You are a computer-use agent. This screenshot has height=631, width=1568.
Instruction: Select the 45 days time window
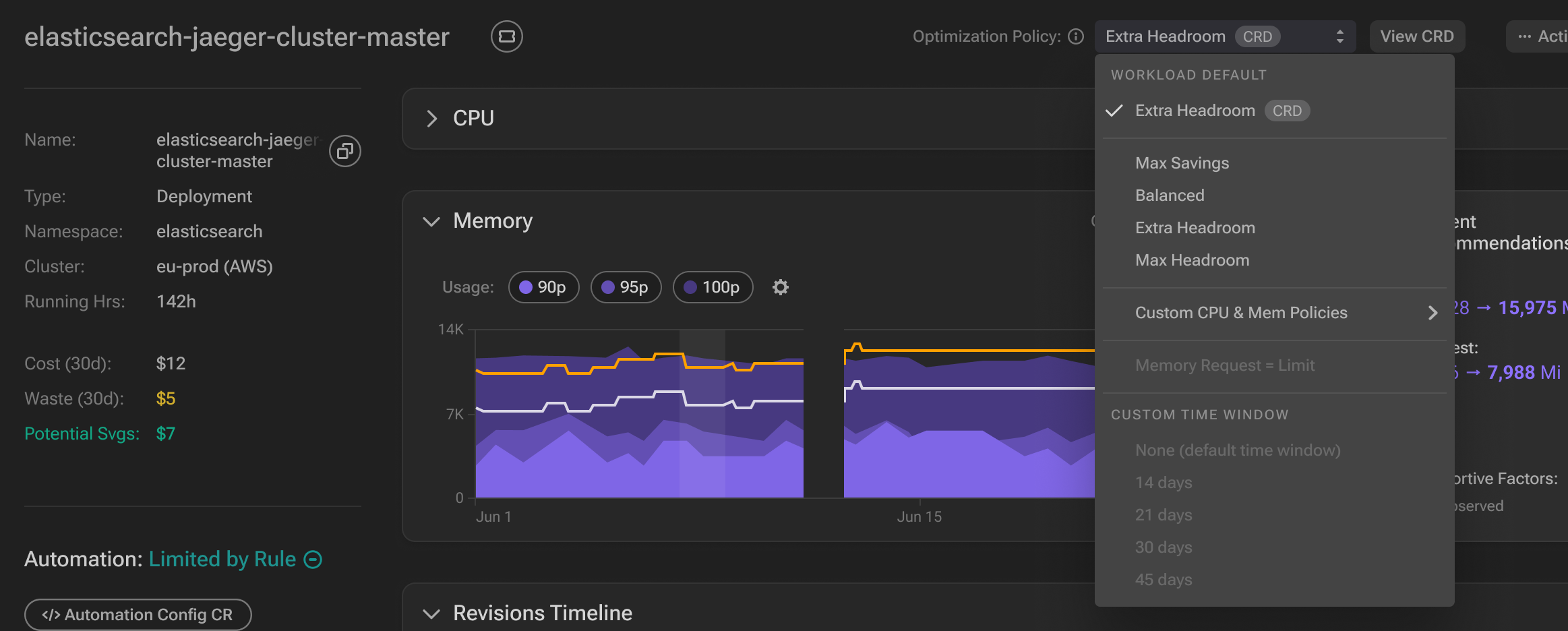coord(1275,580)
